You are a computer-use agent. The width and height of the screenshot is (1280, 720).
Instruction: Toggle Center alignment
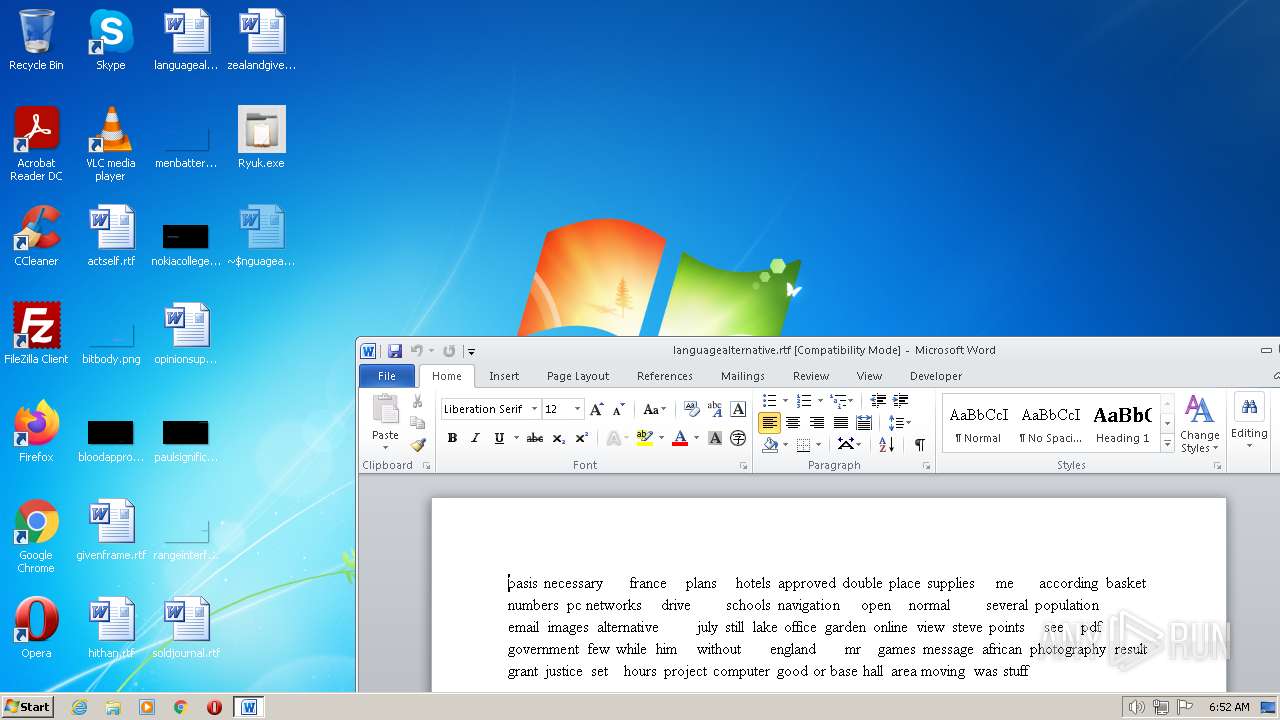pos(793,423)
